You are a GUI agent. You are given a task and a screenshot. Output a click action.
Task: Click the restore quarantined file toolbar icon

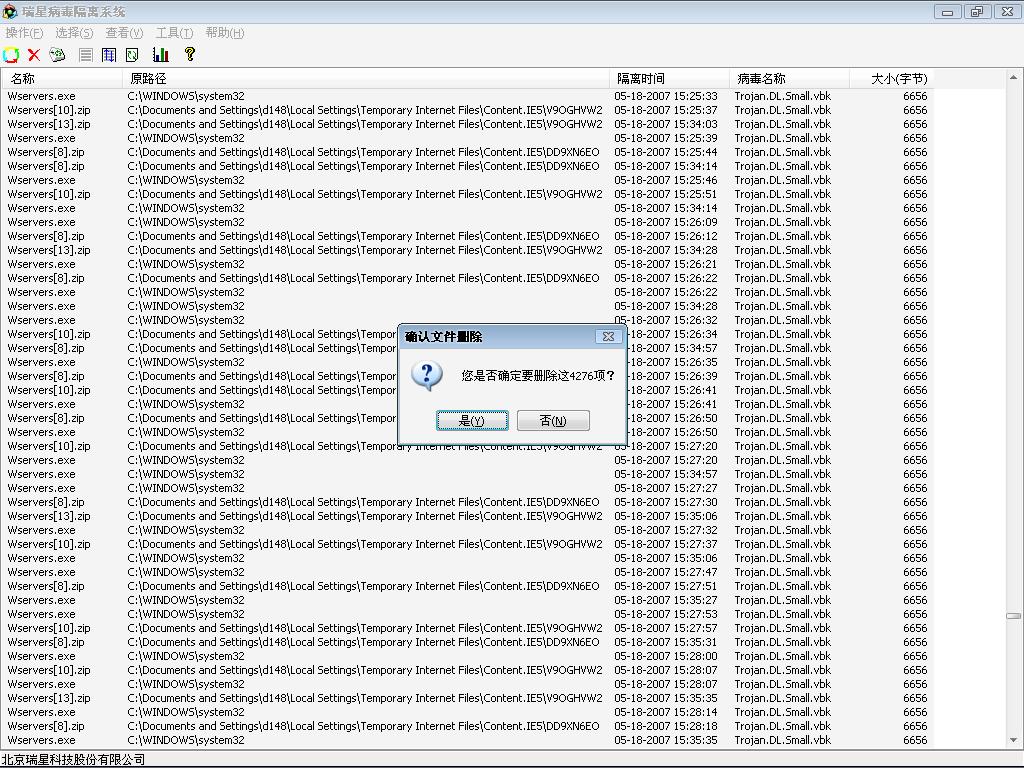11,55
